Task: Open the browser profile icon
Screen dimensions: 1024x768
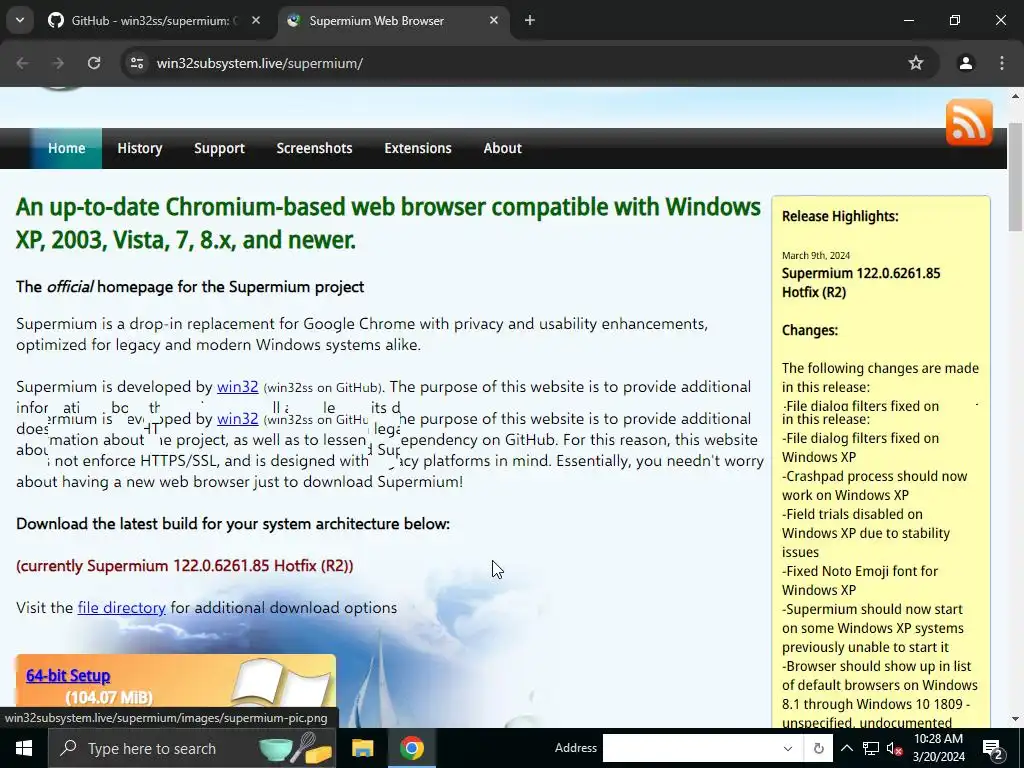Action: (x=965, y=63)
